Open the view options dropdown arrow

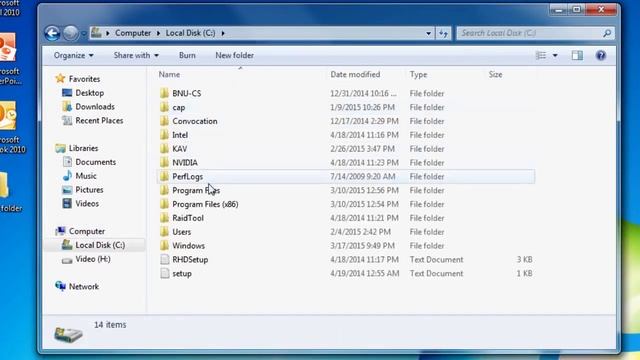tap(555, 55)
